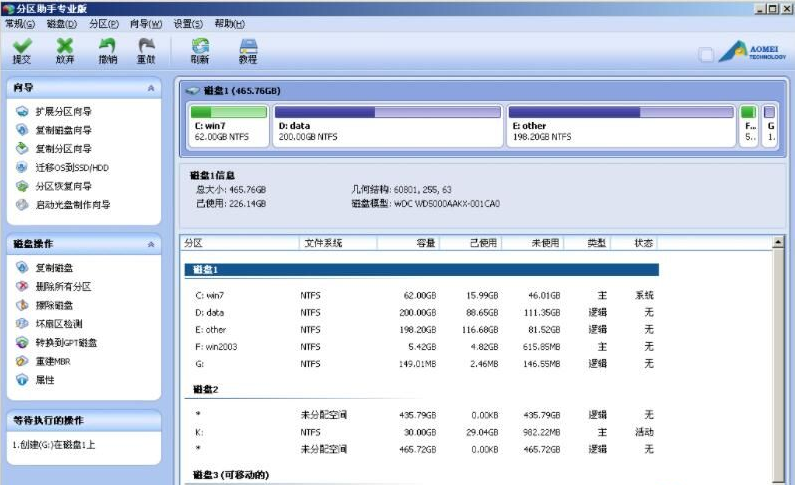Click the partition list scrollbar up arrow

tap(778, 242)
